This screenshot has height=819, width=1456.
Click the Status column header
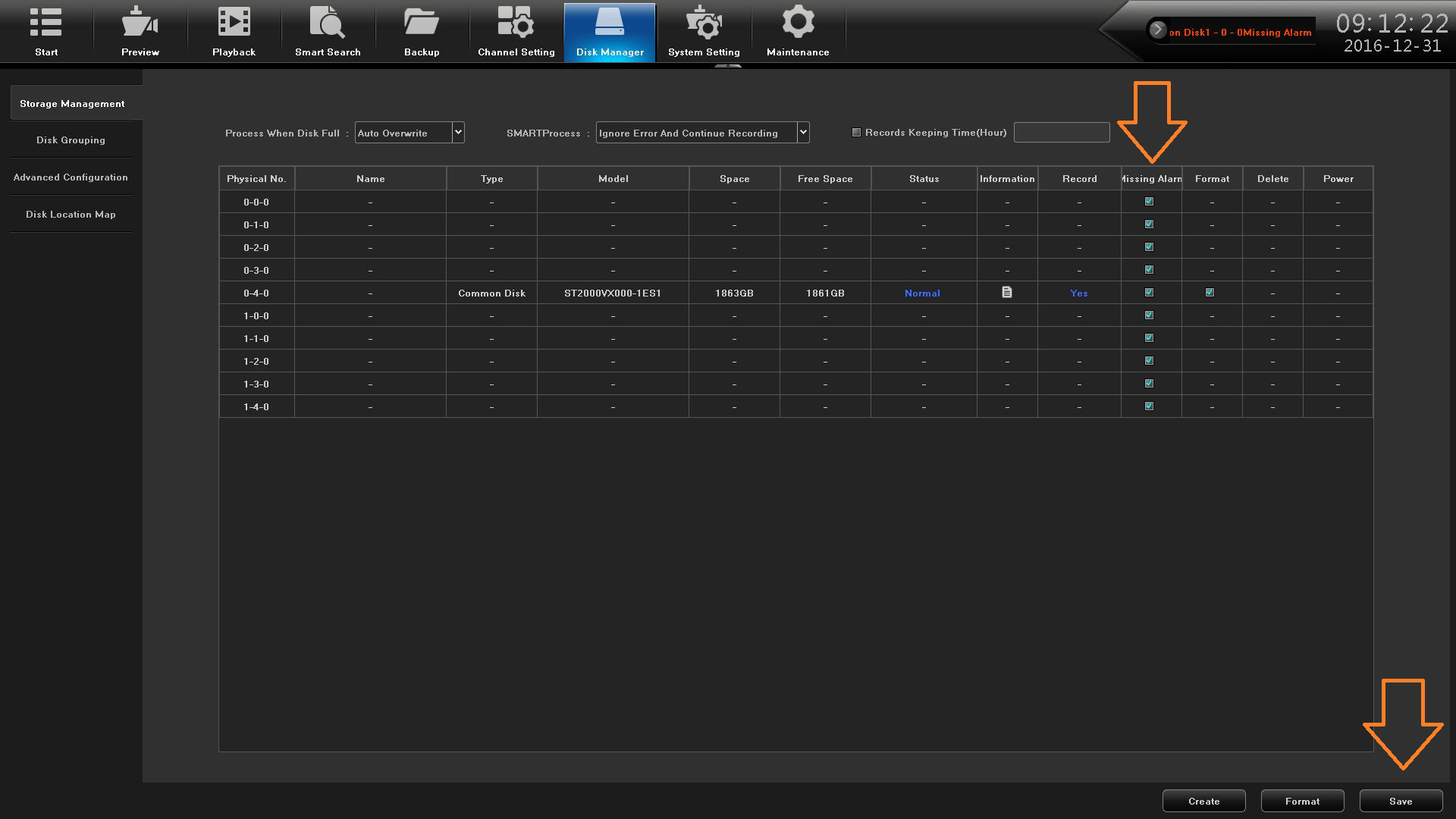[924, 179]
